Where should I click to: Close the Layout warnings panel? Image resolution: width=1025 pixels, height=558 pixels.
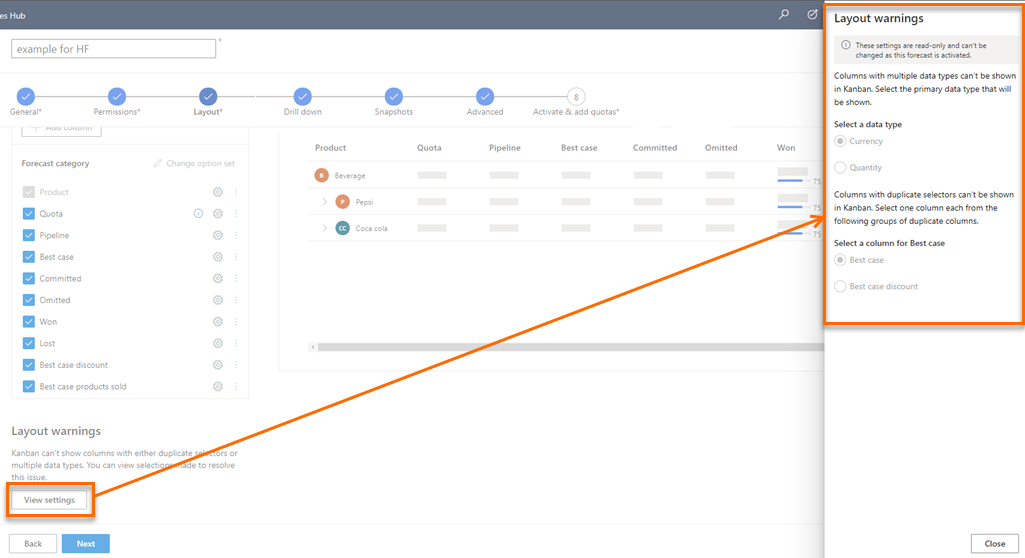click(x=994, y=544)
